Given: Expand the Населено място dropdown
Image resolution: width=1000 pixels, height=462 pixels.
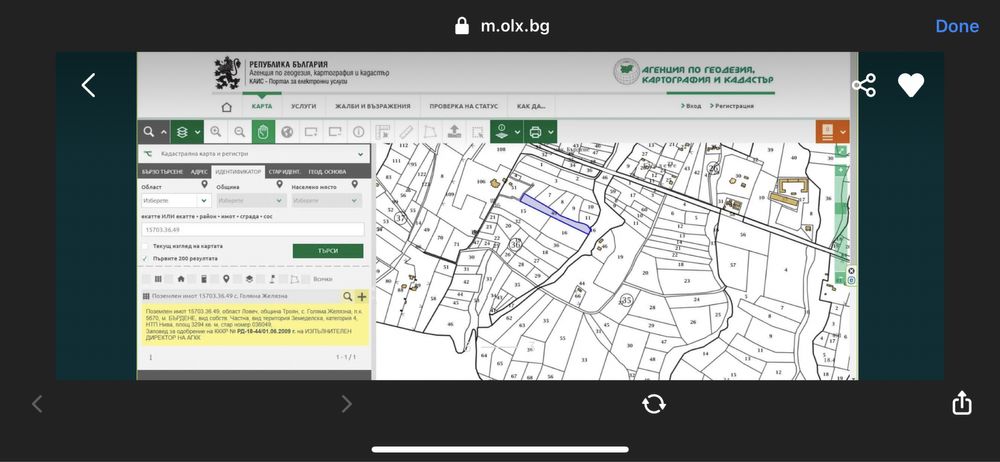Looking at the screenshot, I should point(327,200).
